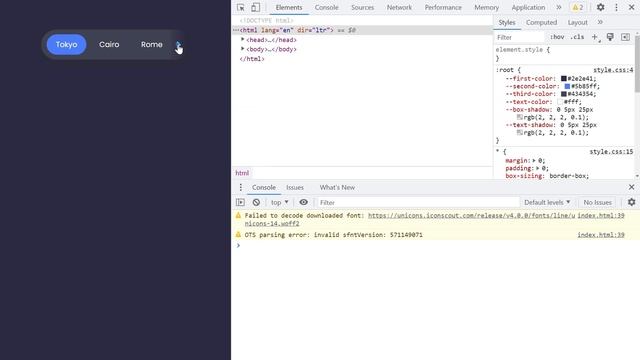Show more style pane tabs chevron

pos(600,22)
